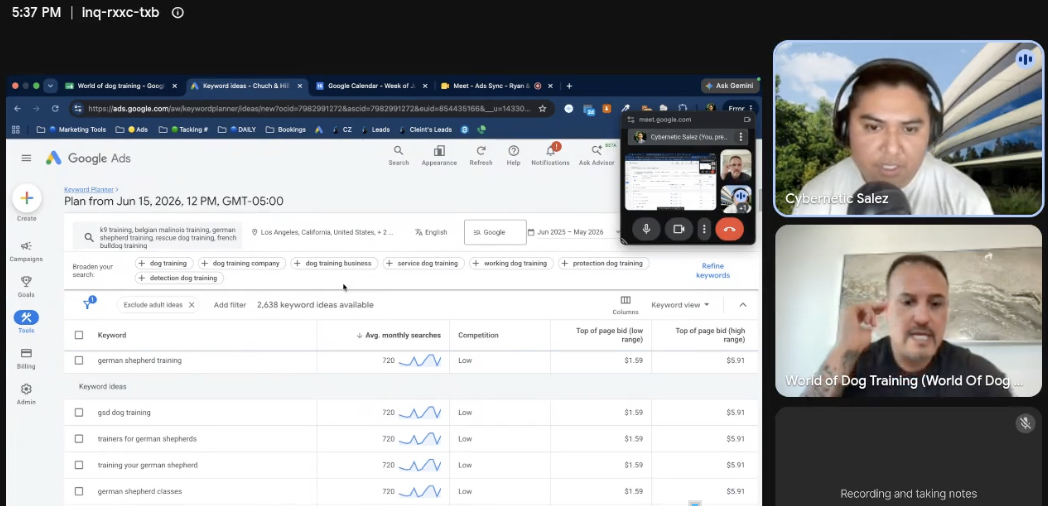Select Tools in the sidebar
The width and height of the screenshot is (1048, 506).
26,322
